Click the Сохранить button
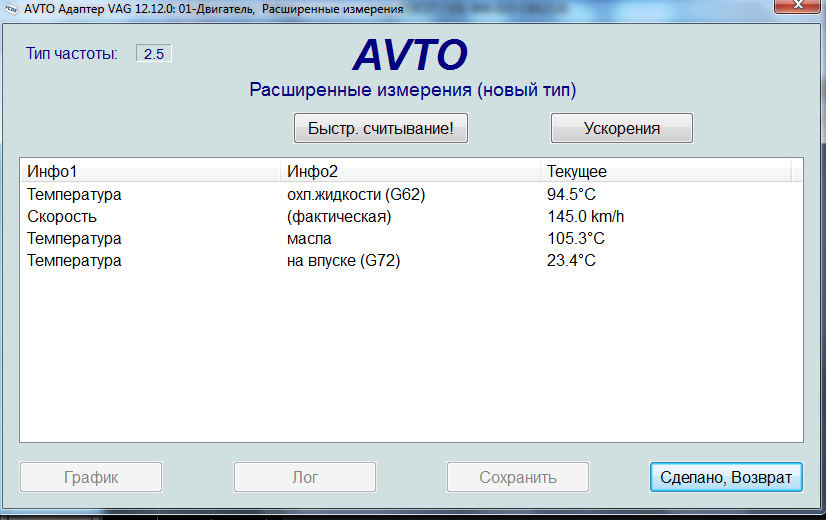Image resolution: width=826 pixels, height=520 pixels. coord(518,477)
